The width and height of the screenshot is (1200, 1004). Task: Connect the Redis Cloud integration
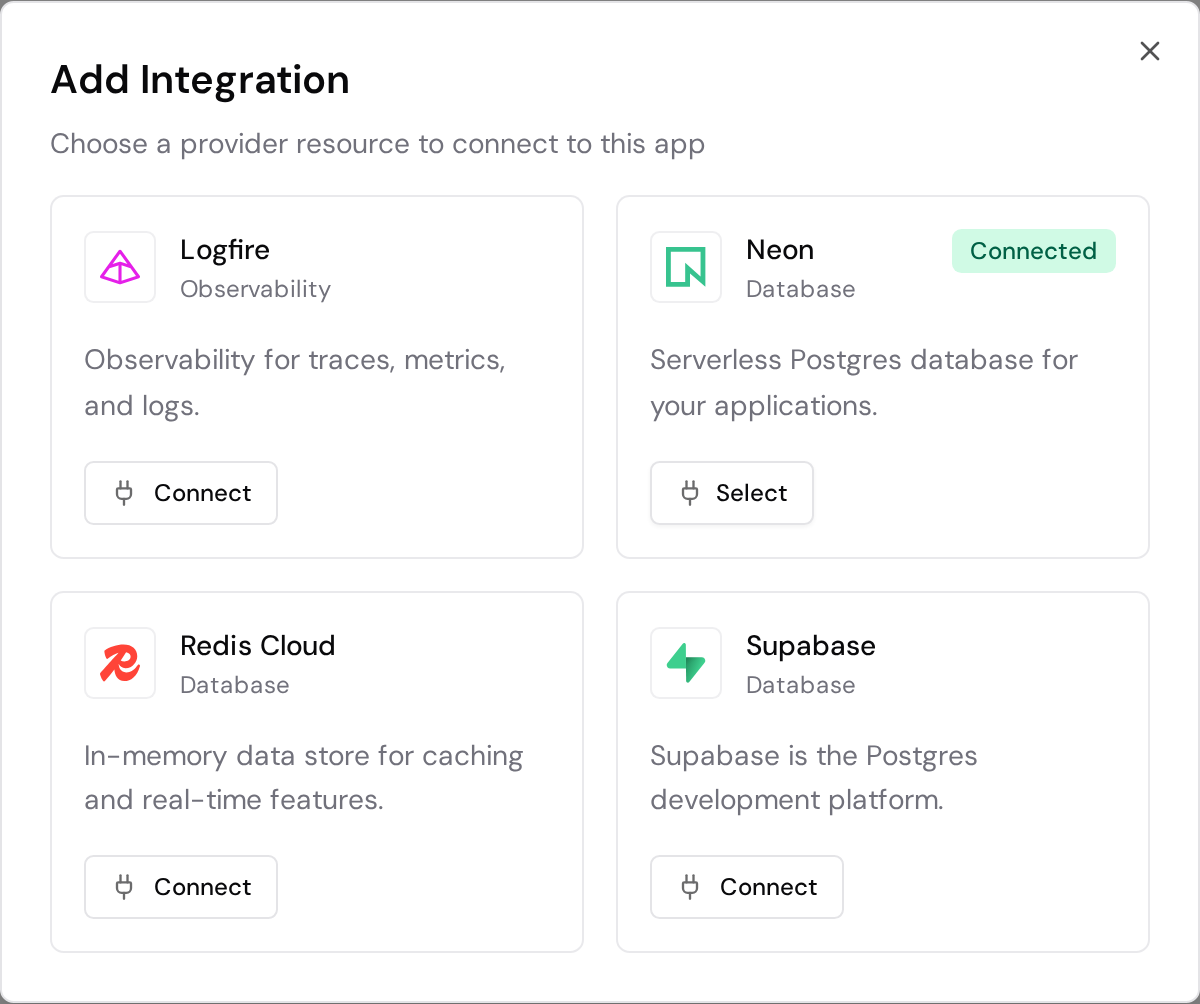pos(181,887)
